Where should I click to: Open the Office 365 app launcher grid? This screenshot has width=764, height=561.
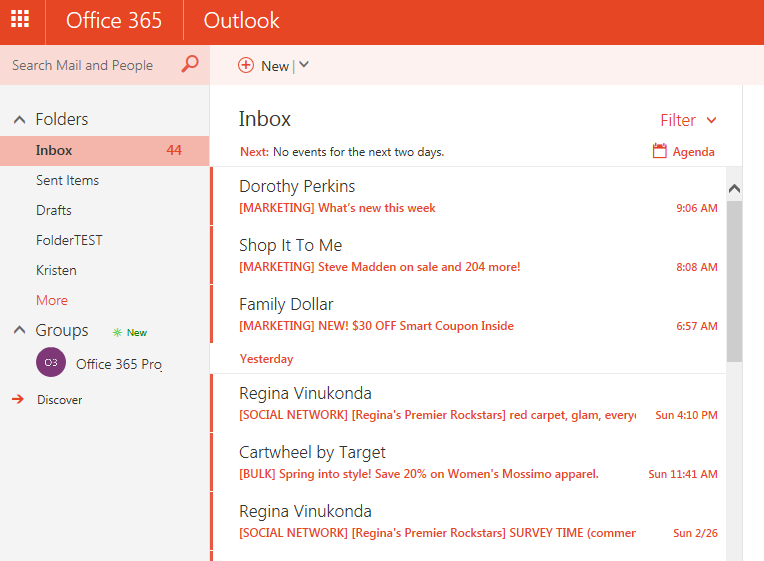pos(20,20)
